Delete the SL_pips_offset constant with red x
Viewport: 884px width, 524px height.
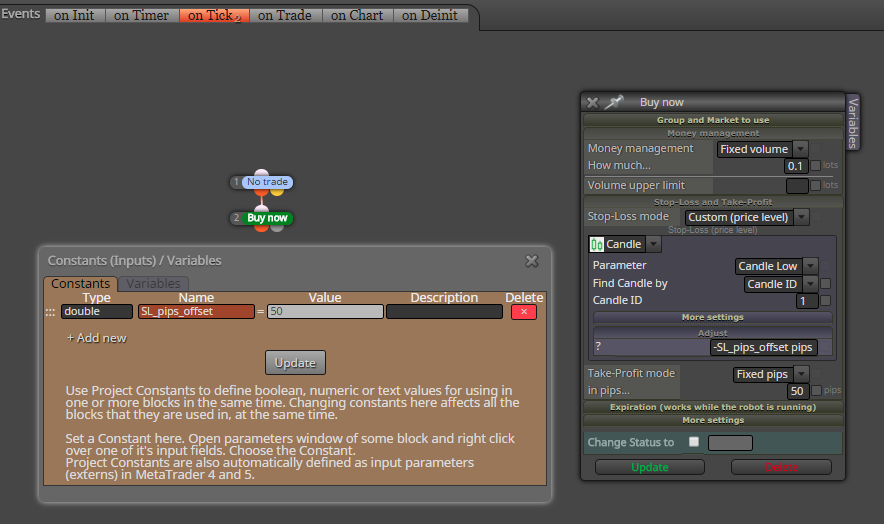(524, 312)
